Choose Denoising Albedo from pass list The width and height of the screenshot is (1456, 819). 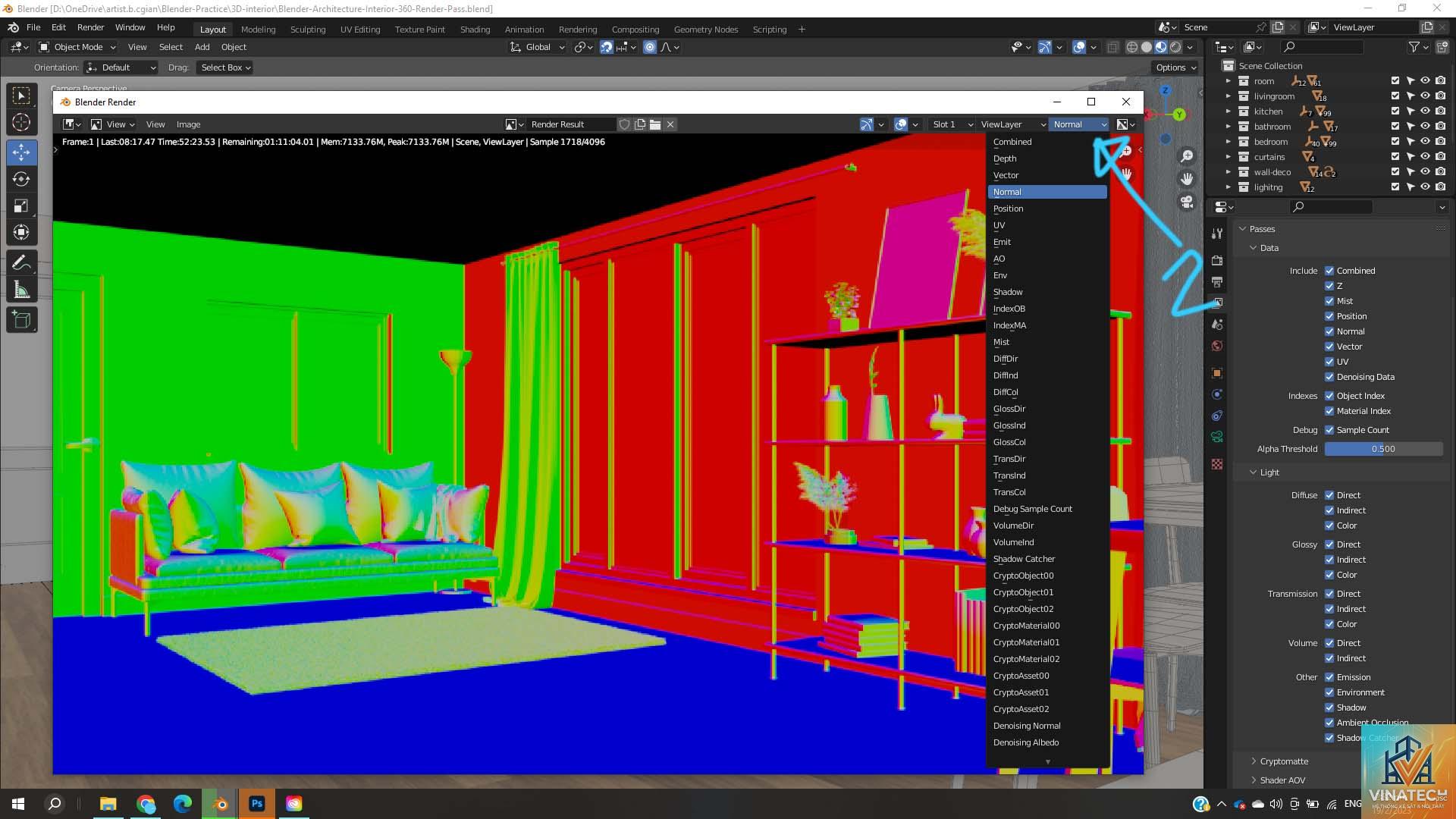click(1047, 742)
